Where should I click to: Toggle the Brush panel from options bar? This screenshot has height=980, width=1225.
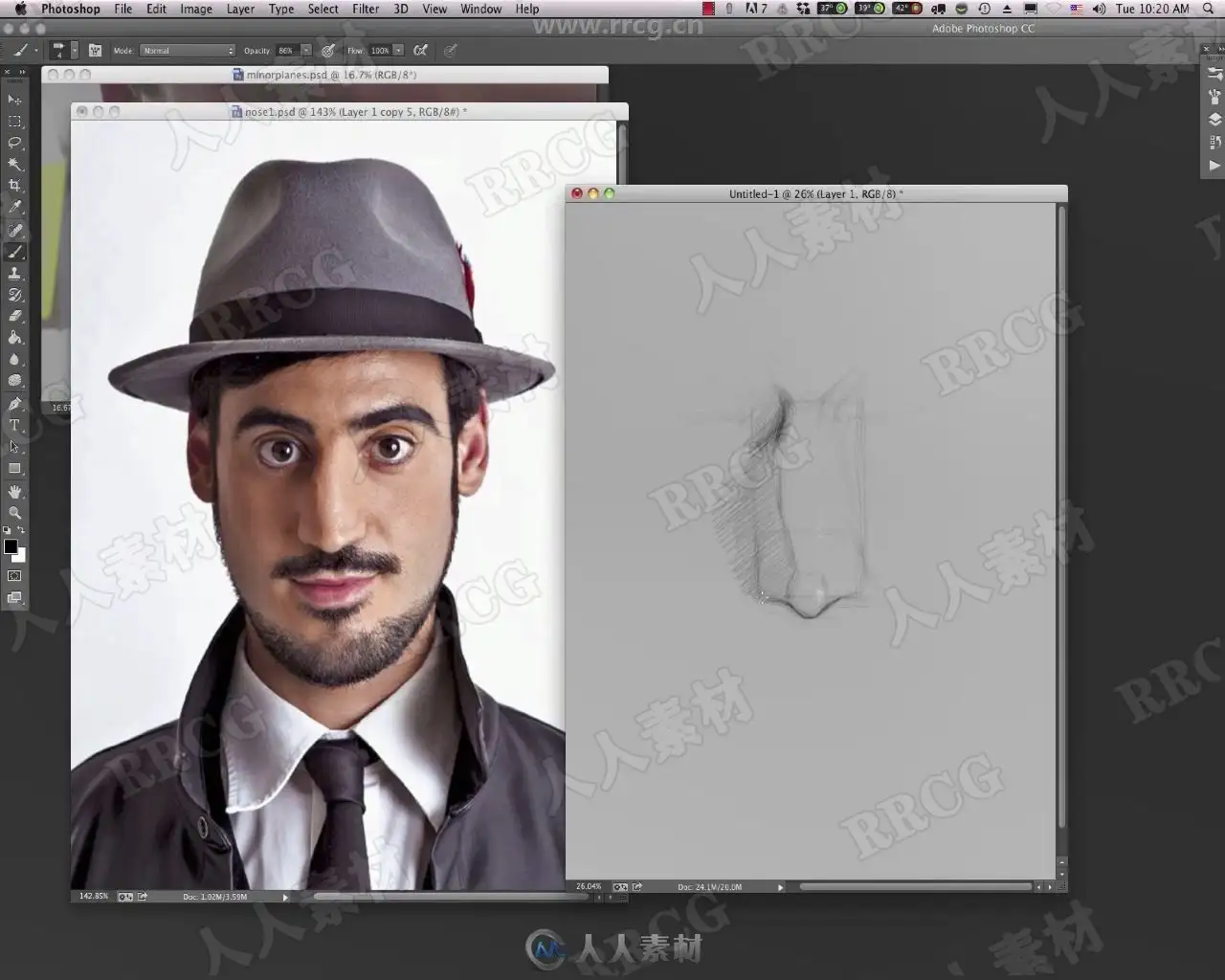(95, 50)
